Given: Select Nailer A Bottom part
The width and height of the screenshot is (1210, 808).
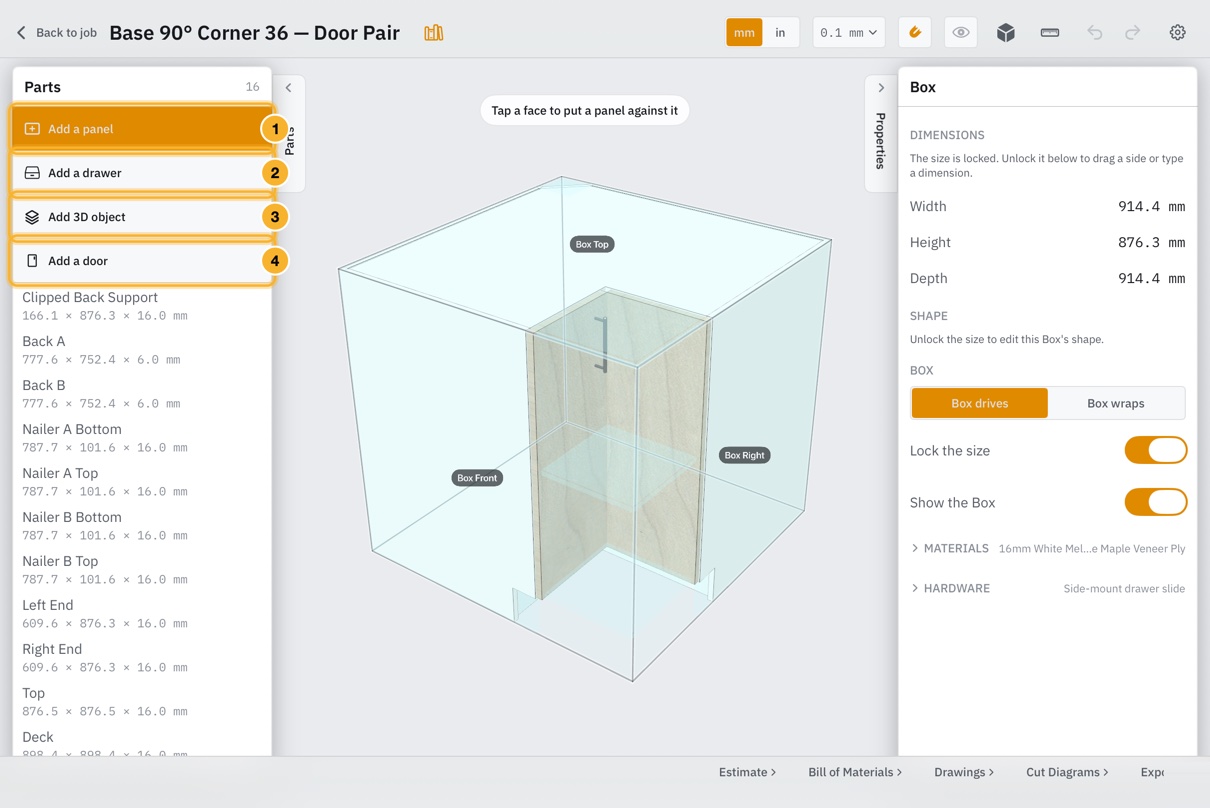Looking at the screenshot, I should coord(142,437).
